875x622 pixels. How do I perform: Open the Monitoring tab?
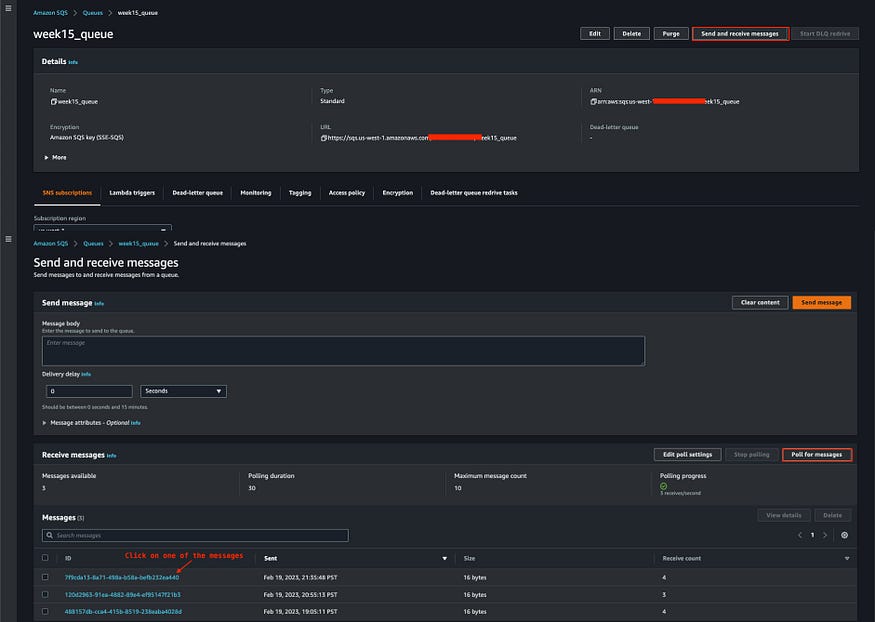point(256,193)
